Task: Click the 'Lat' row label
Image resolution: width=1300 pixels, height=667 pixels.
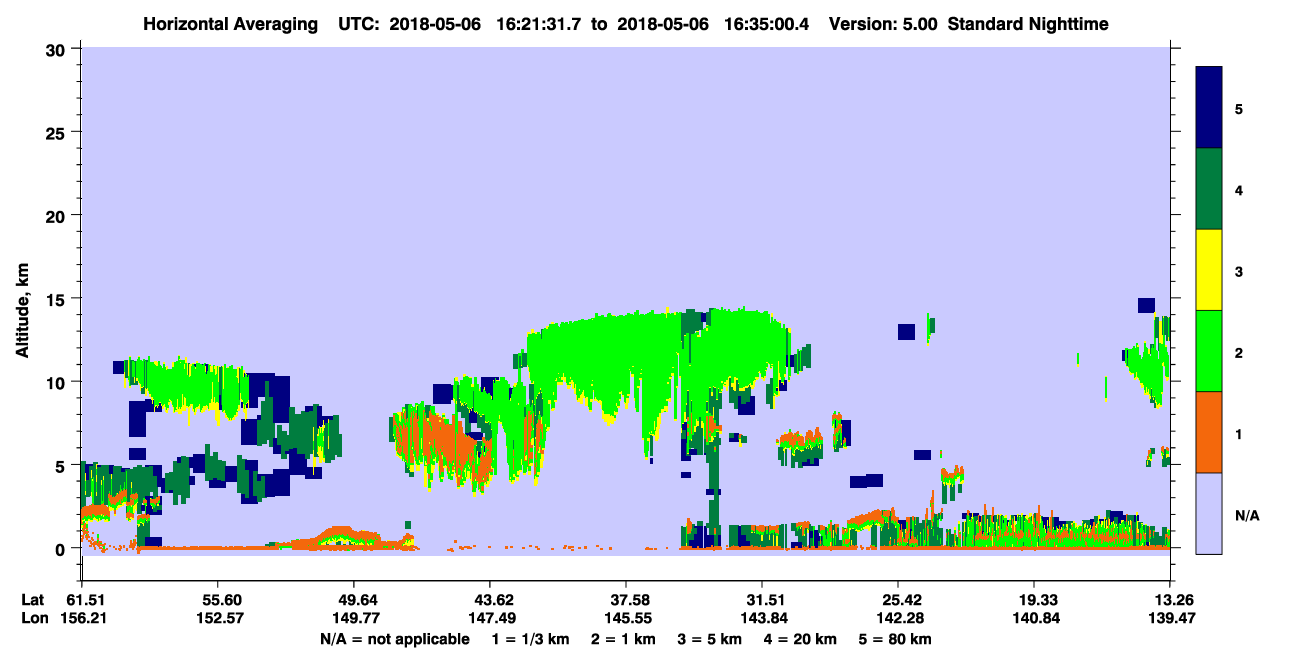Action: click(33, 600)
